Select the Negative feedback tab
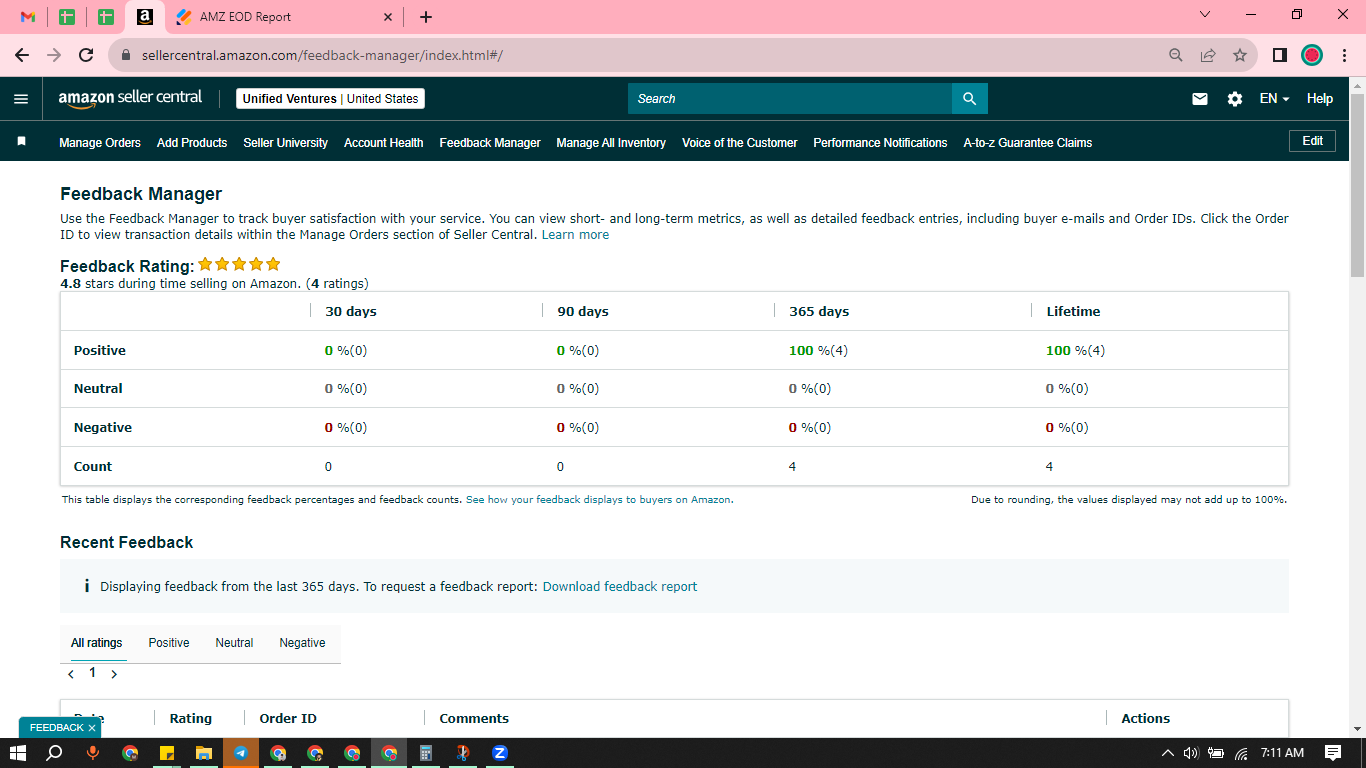 click(302, 643)
